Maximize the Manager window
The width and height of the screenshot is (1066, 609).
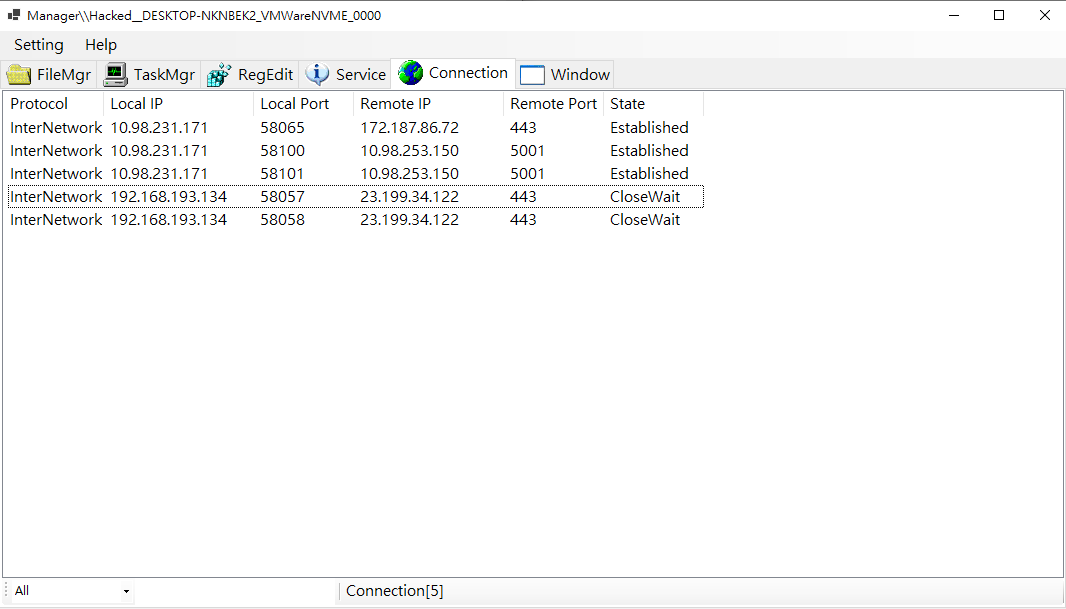pos(999,15)
